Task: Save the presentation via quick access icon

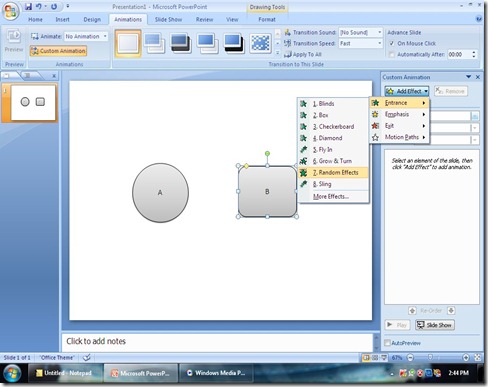Action: [x=28, y=6]
